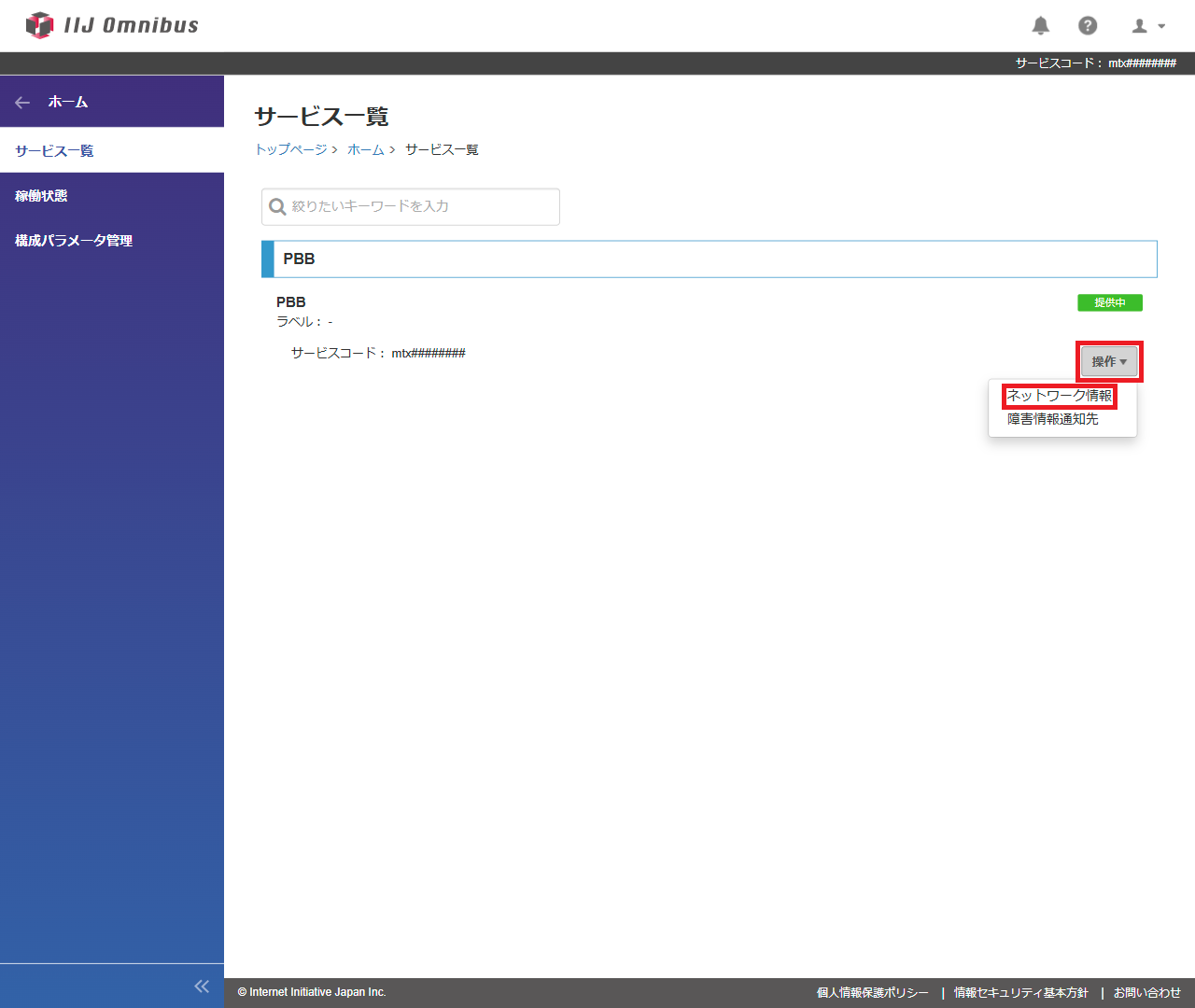Choose 障害情報通知先 from the dropdown

click(x=1052, y=419)
